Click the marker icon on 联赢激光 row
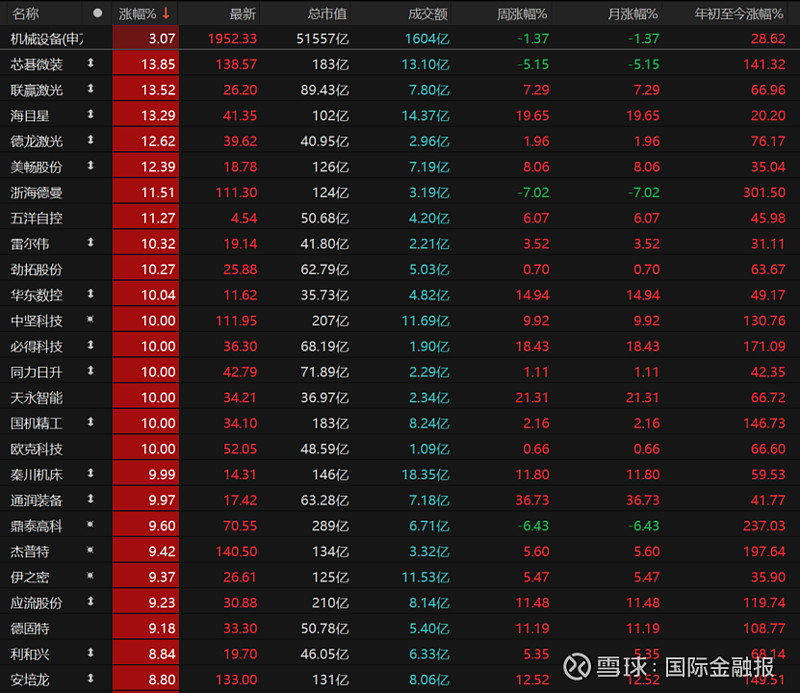The width and height of the screenshot is (800, 693). [x=90, y=89]
